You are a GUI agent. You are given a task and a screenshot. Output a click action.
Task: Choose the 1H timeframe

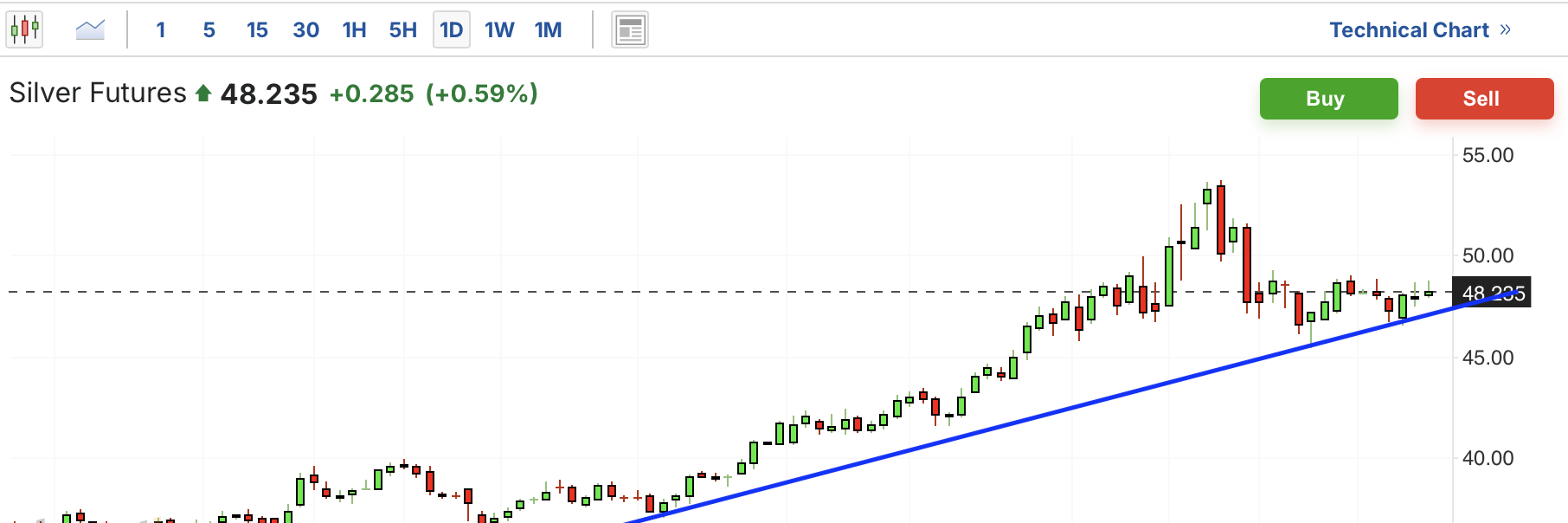tap(355, 30)
